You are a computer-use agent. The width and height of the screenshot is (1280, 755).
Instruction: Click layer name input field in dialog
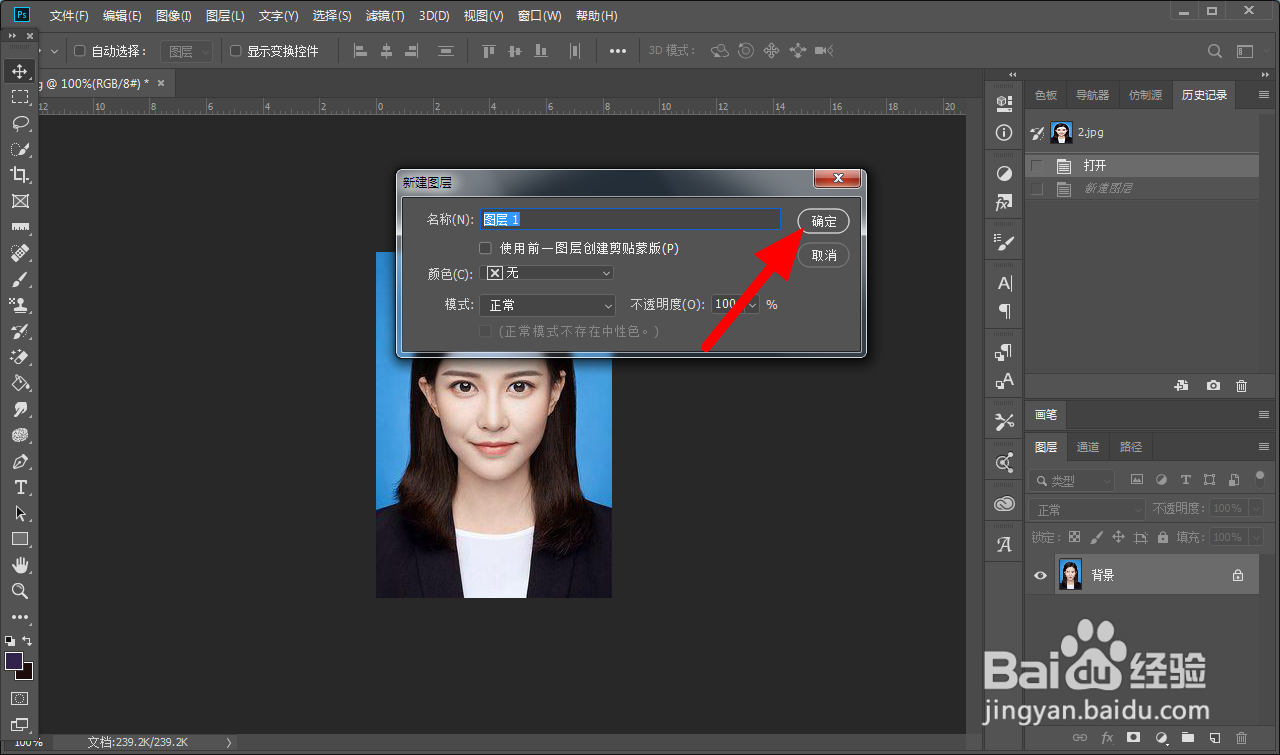pyautogui.click(x=630, y=219)
